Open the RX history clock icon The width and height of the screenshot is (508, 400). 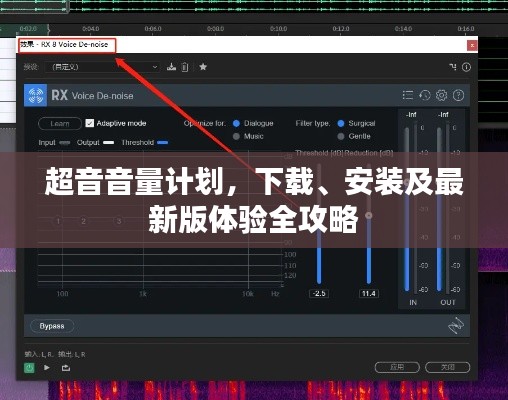coord(425,95)
